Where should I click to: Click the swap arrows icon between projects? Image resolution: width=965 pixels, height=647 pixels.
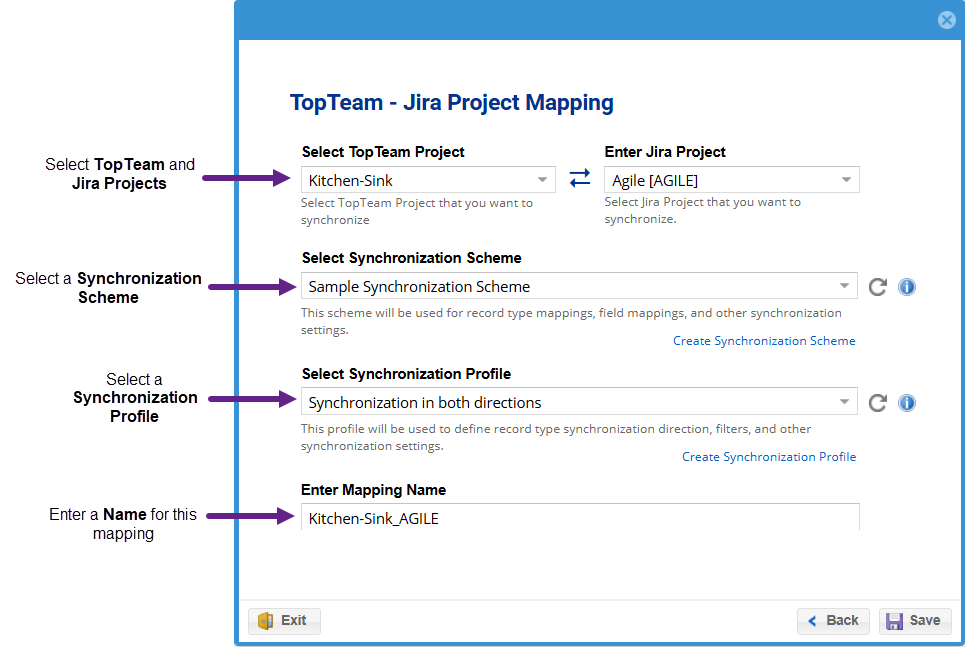coord(580,178)
